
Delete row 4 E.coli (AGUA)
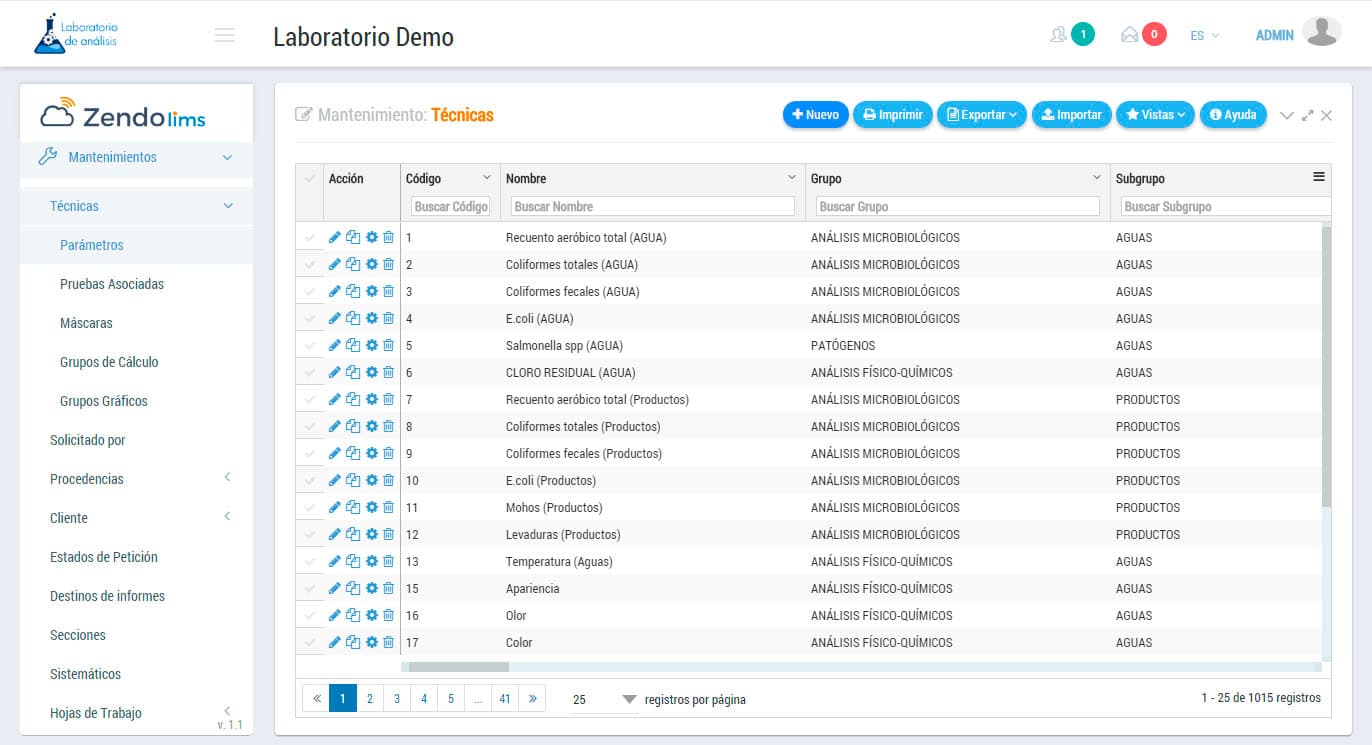pos(389,319)
